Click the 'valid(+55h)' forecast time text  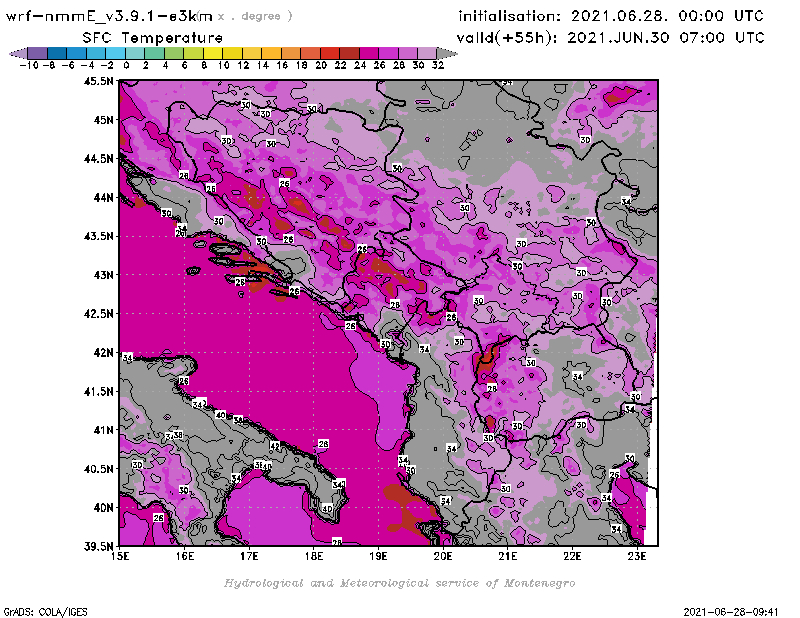pos(507,37)
